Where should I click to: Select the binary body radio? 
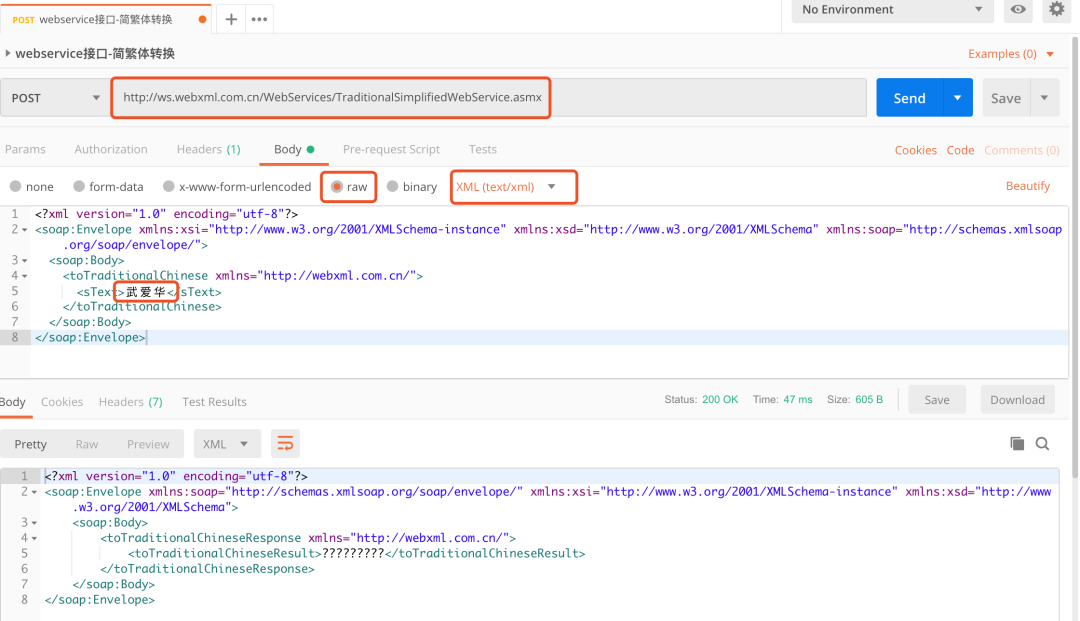coord(393,187)
